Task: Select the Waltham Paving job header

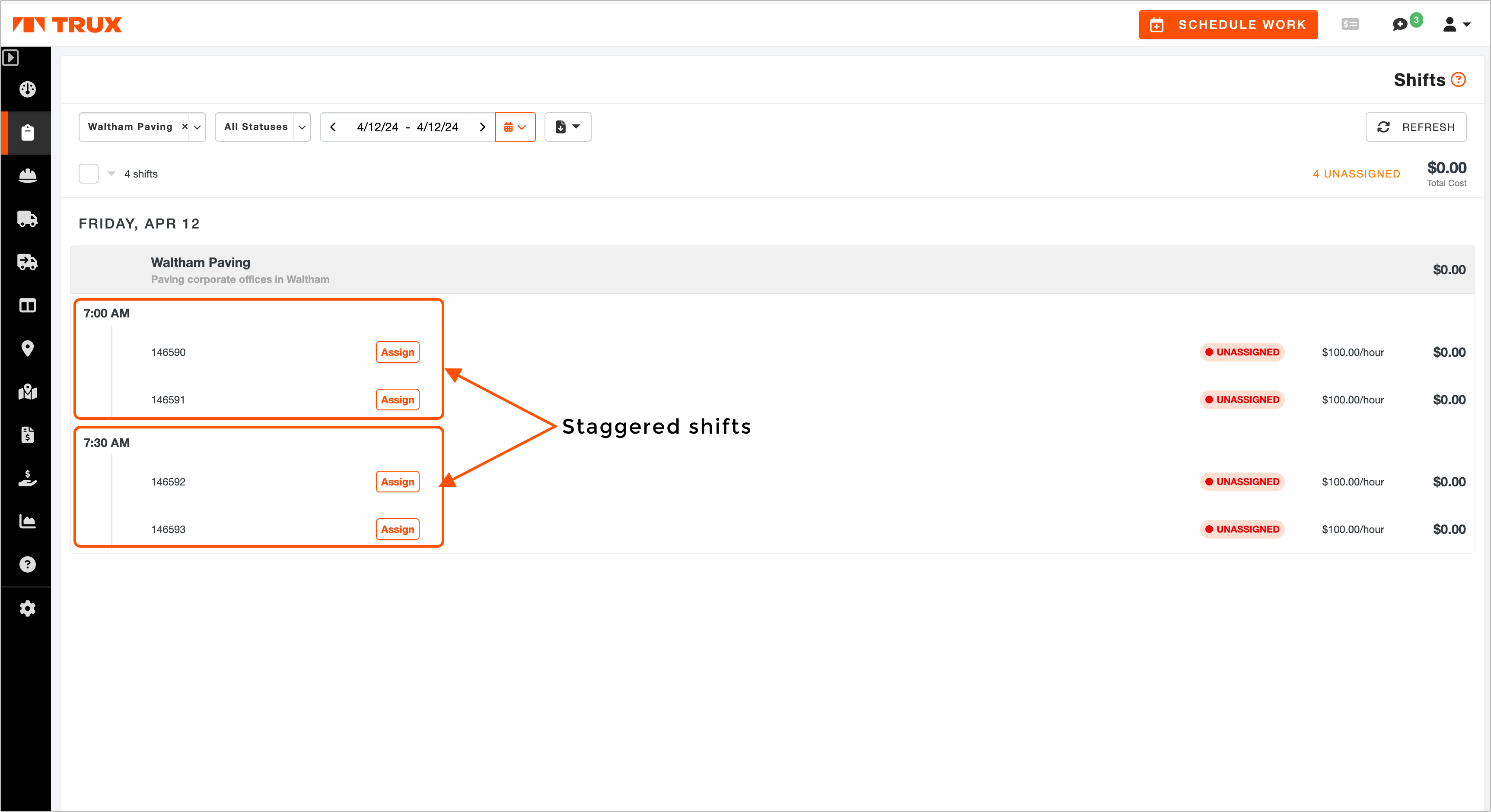Action: pyautogui.click(x=773, y=270)
